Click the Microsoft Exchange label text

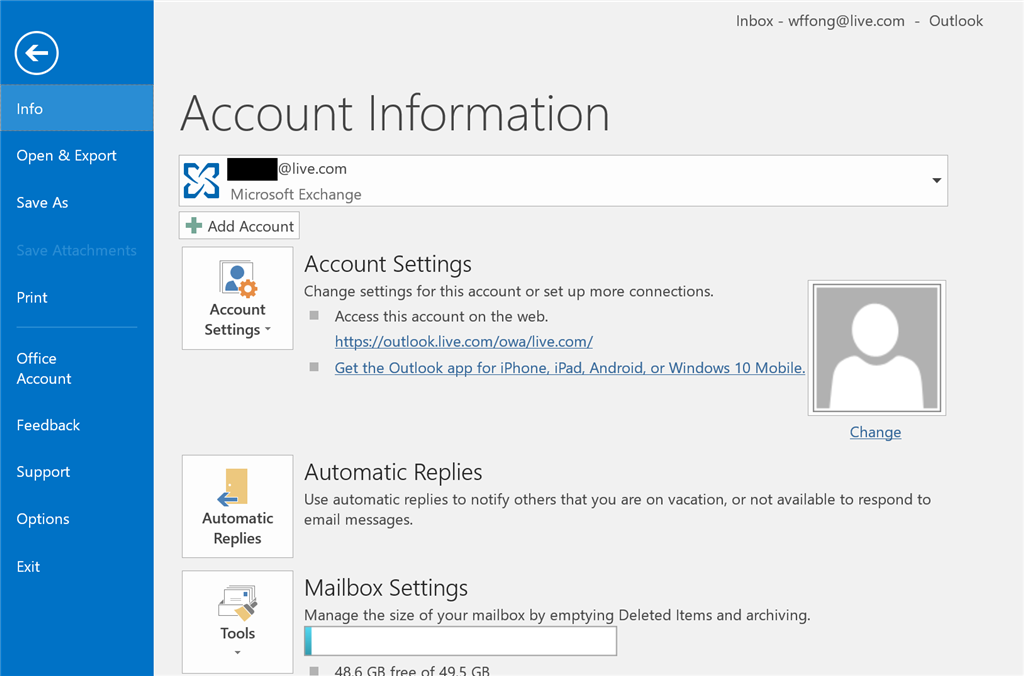296,195
